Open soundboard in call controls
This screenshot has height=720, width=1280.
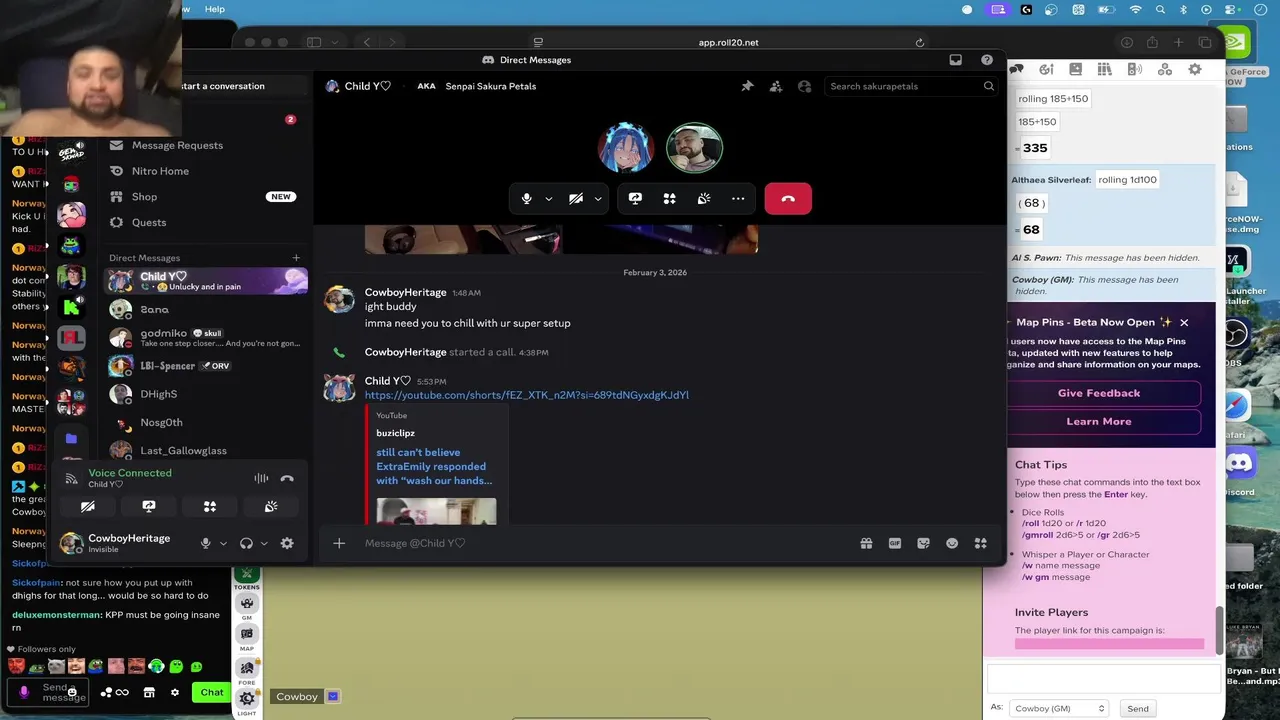(704, 199)
